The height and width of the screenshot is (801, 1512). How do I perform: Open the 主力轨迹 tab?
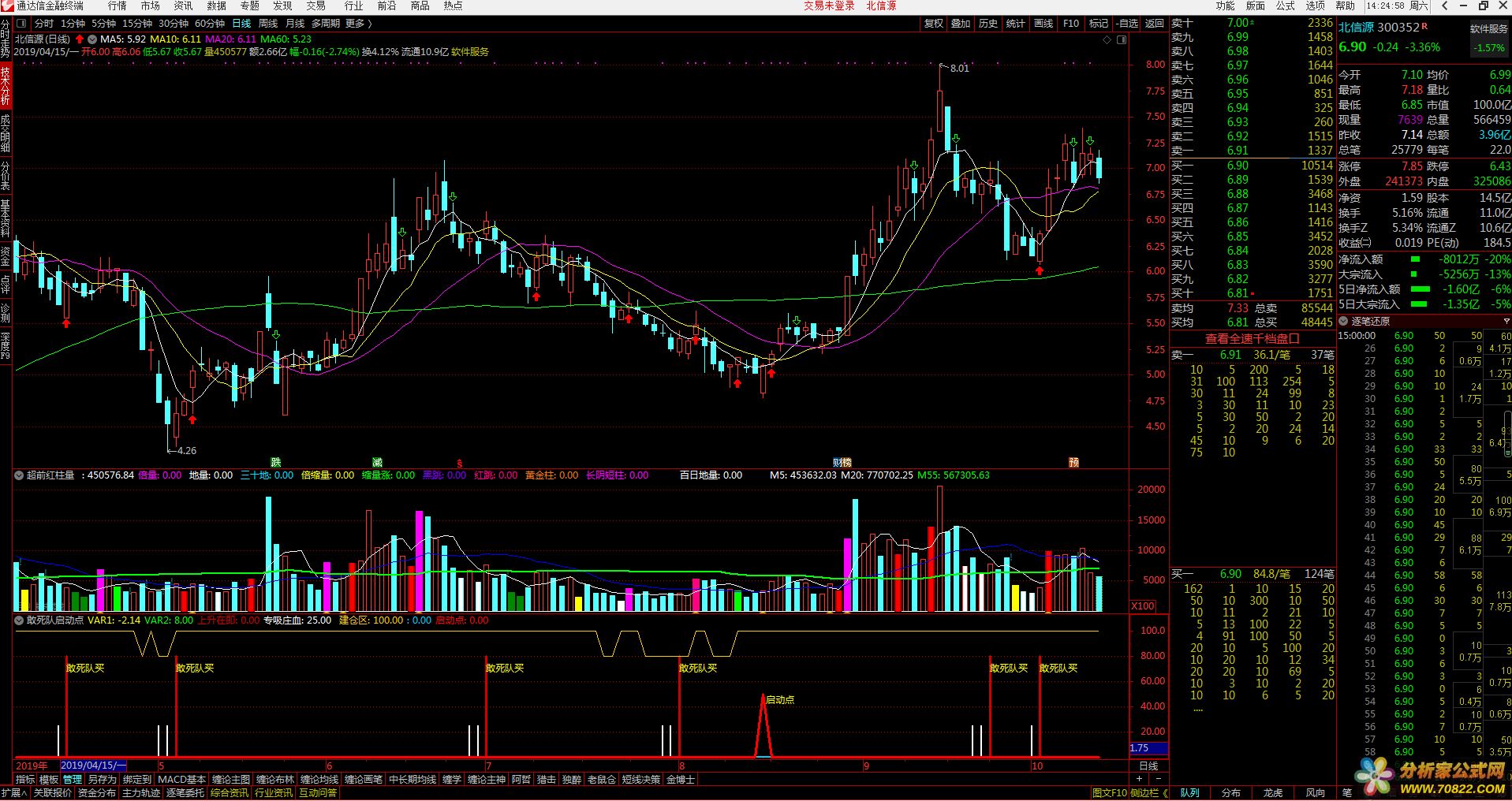(x=141, y=793)
